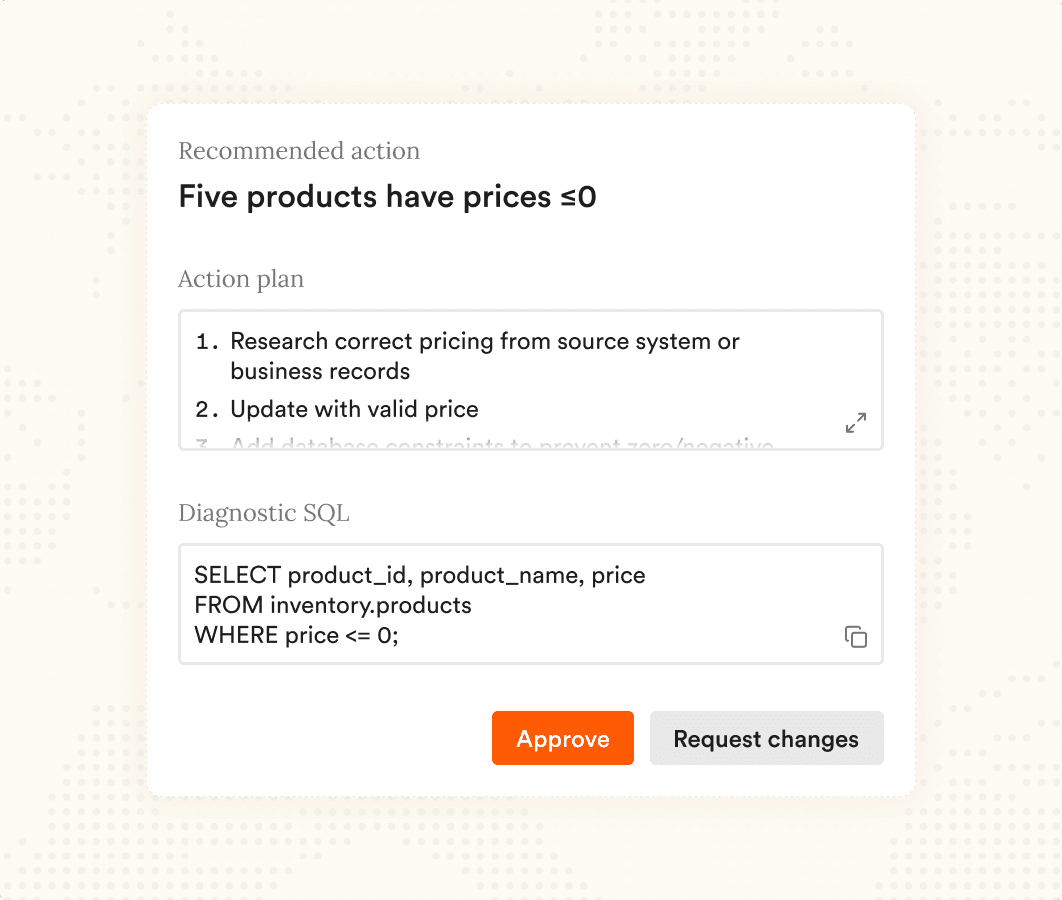1062x900 pixels.
Task: Click the "1." list number marker
Action: coord(207,342)
